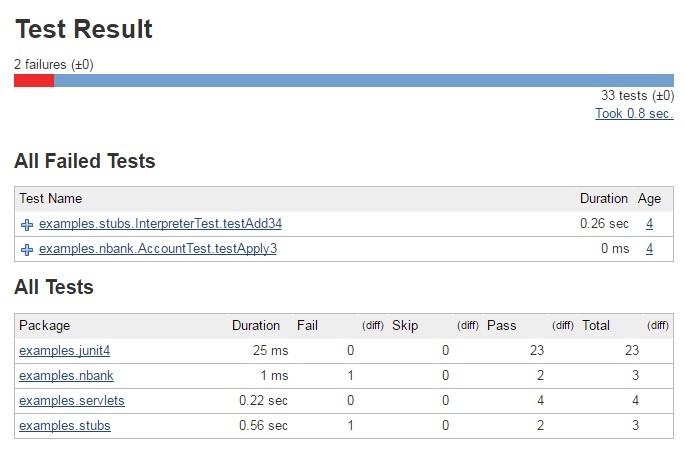Open the age link for testAdd34
The height and width of the screenshot is (450, 685).
point(649,224)
